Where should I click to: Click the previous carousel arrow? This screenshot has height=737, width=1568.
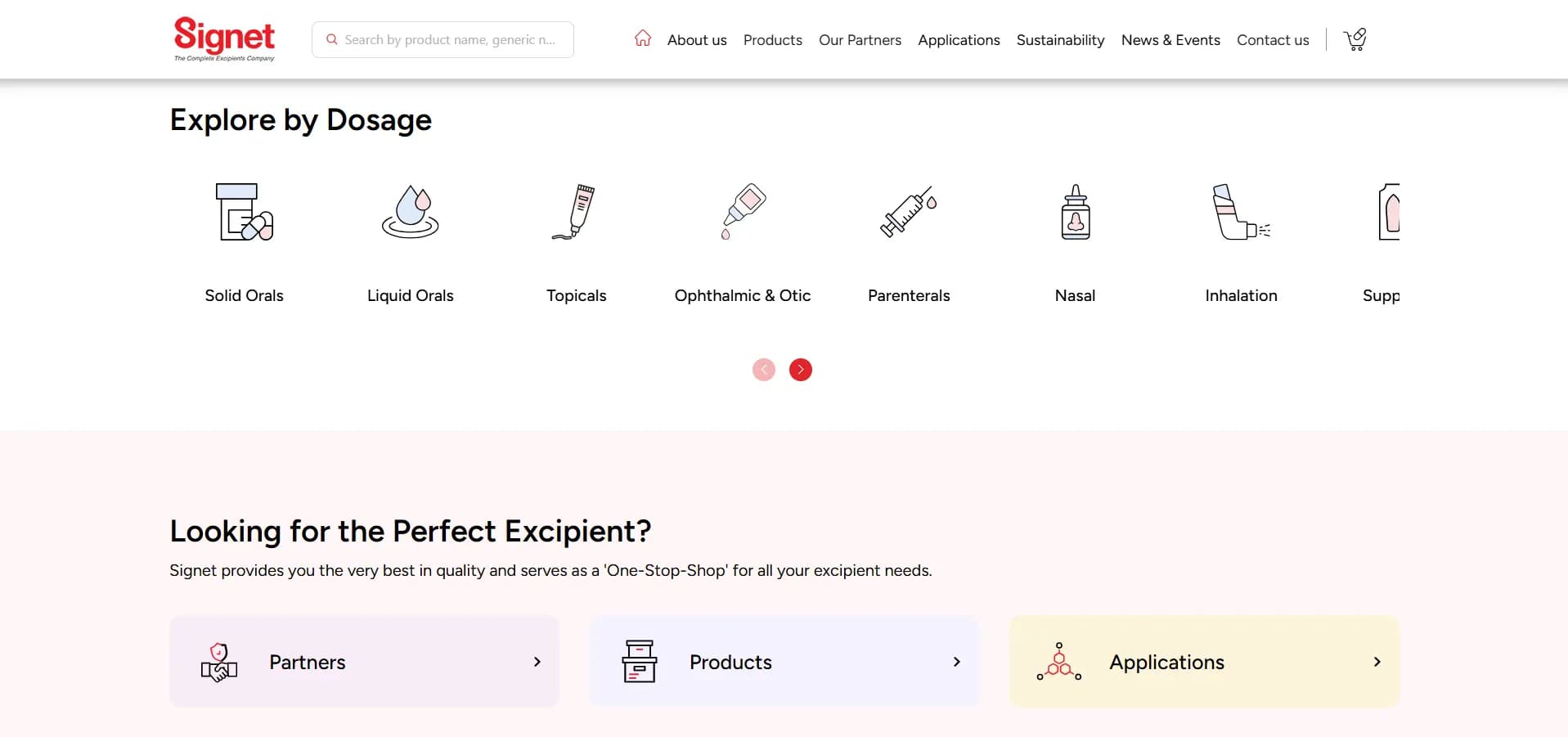tap(763, 370)
